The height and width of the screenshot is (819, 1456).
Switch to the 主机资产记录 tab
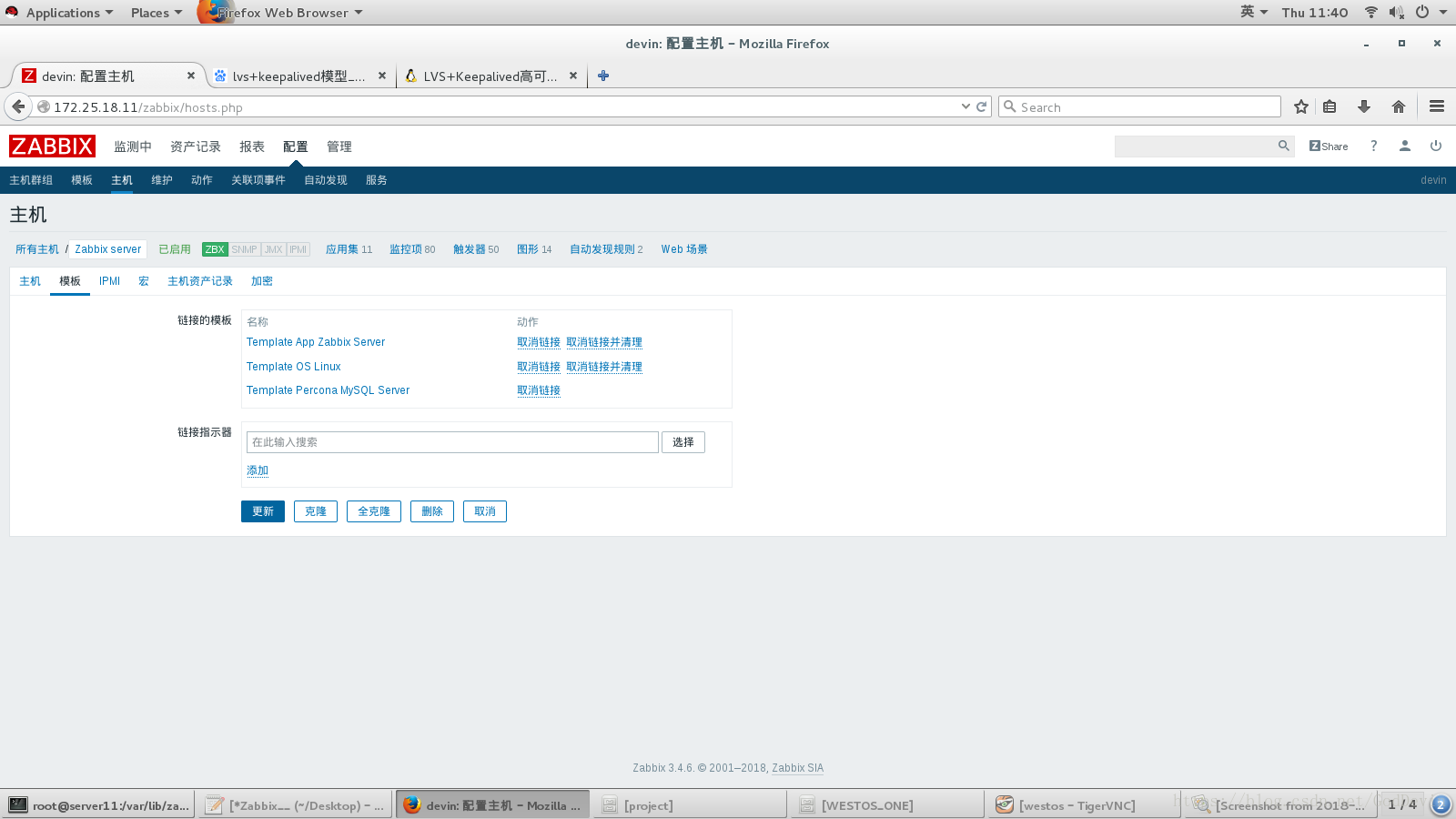tap(200, 281)
